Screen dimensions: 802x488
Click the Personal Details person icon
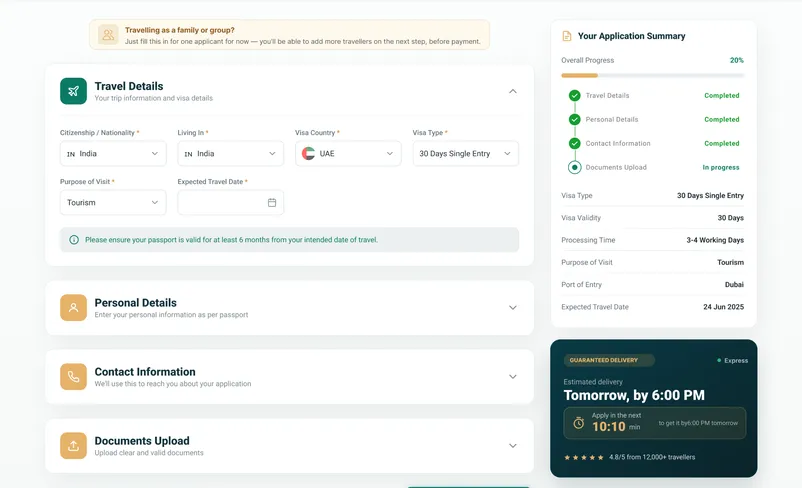(73, 307)
